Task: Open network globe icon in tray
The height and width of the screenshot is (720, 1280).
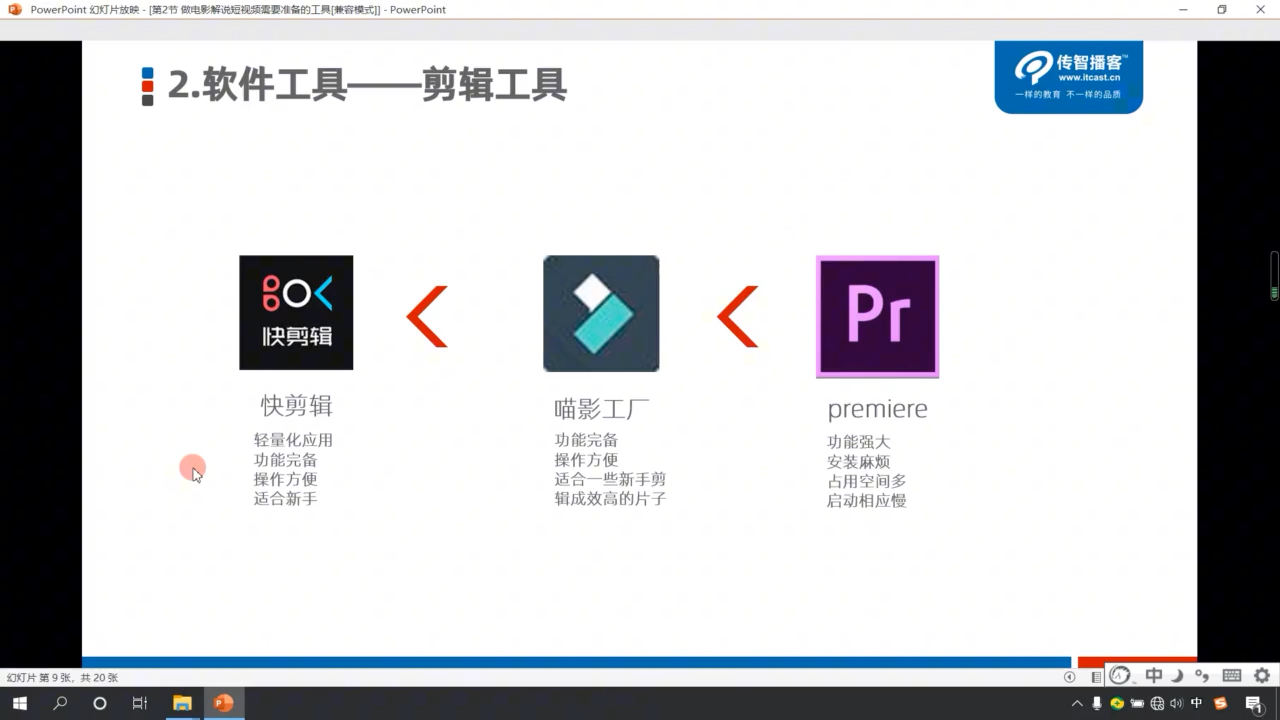Action: tap(1157, 704)
